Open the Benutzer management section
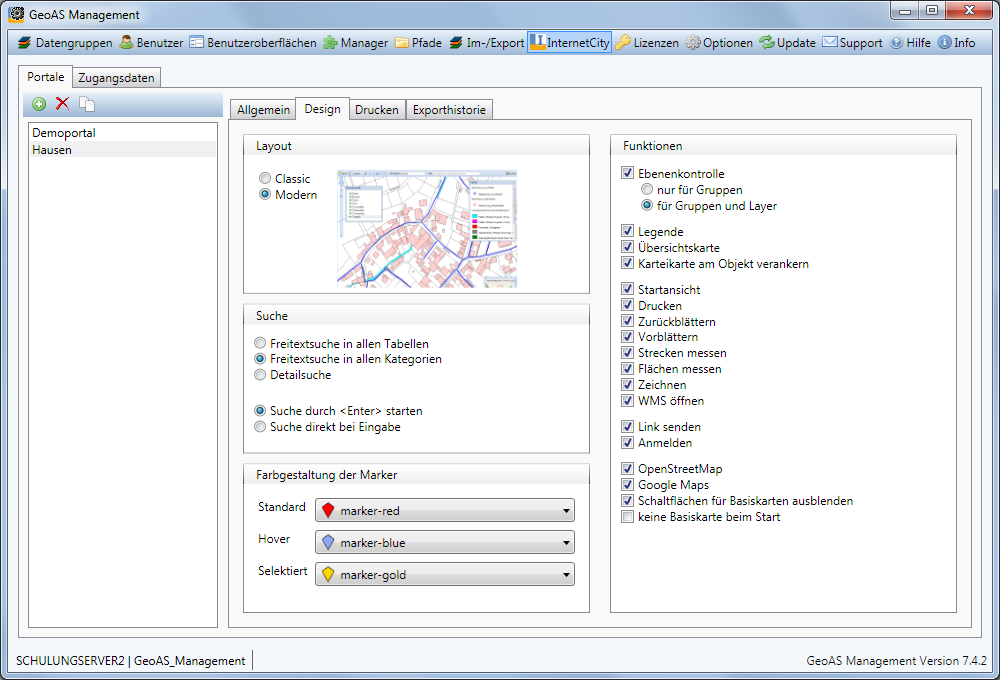 point(151,43)
